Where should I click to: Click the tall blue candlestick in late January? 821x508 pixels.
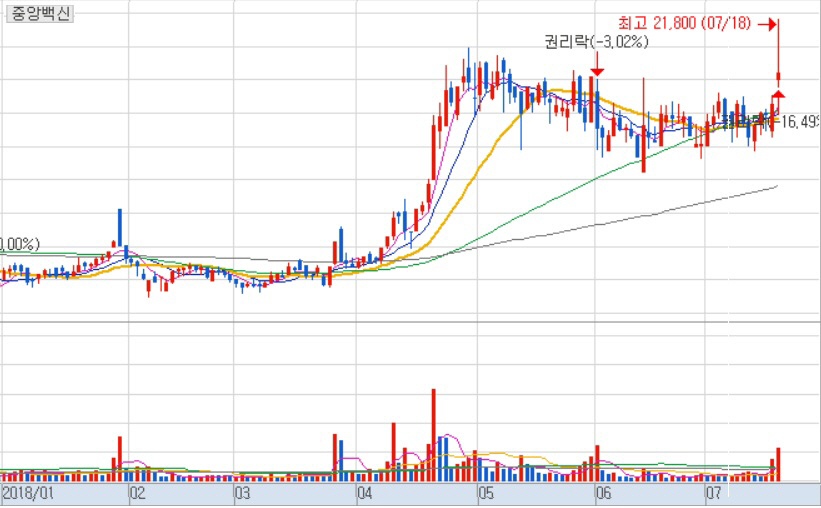pos(119,228)
